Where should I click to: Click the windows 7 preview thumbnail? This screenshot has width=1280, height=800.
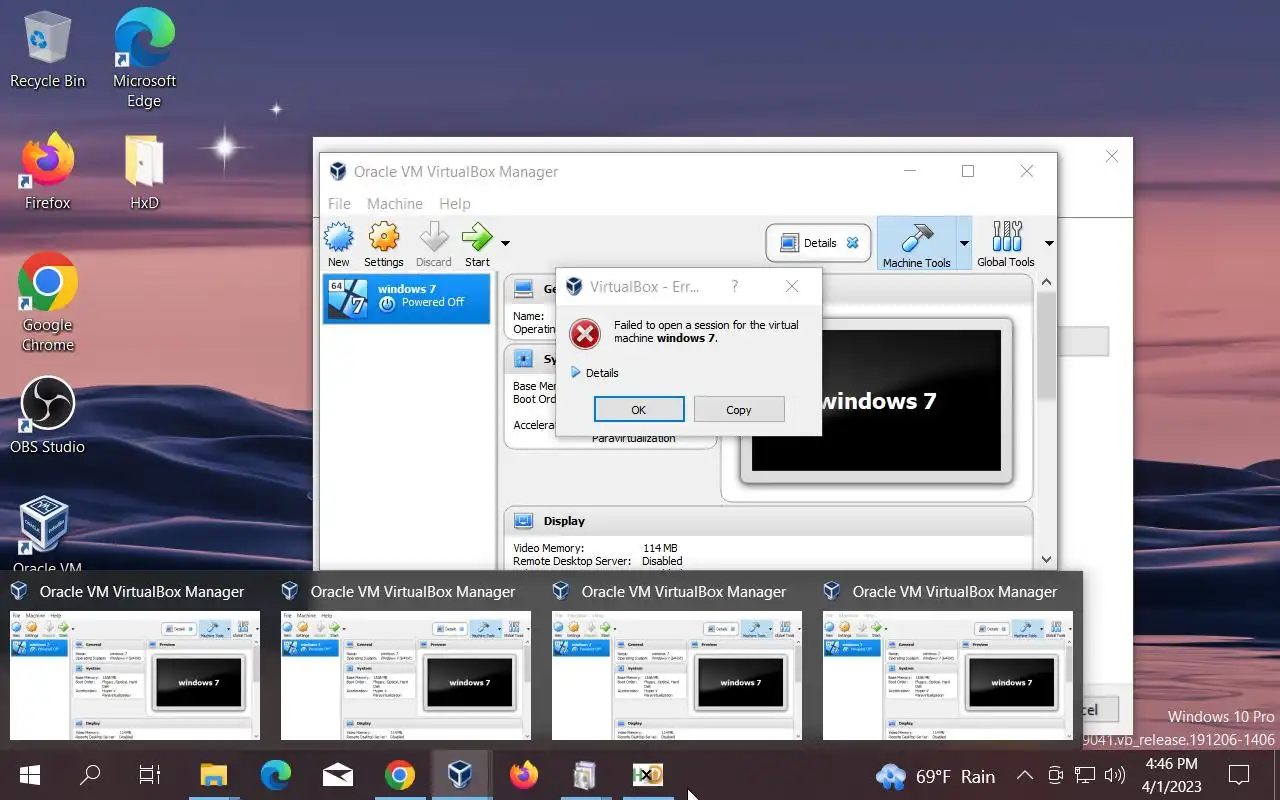point(876,400)
